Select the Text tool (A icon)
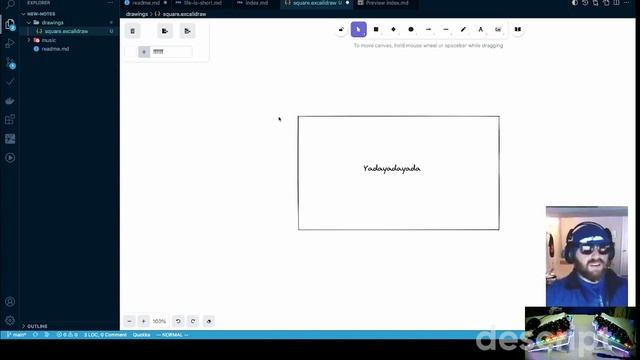Image resolution: width=640 pixels, height=360 pixels. 480,29
